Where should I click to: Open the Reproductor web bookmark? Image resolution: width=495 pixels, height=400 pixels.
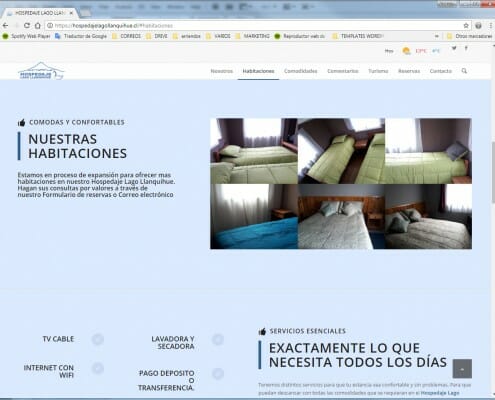pyautogui.click(x=299, y=36)
